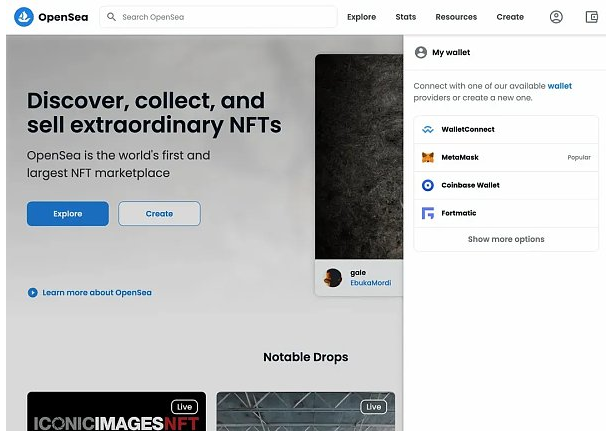The image size is (606, 431).
Task: Click the WalletConnect wave icon
Action: point(428,129)
